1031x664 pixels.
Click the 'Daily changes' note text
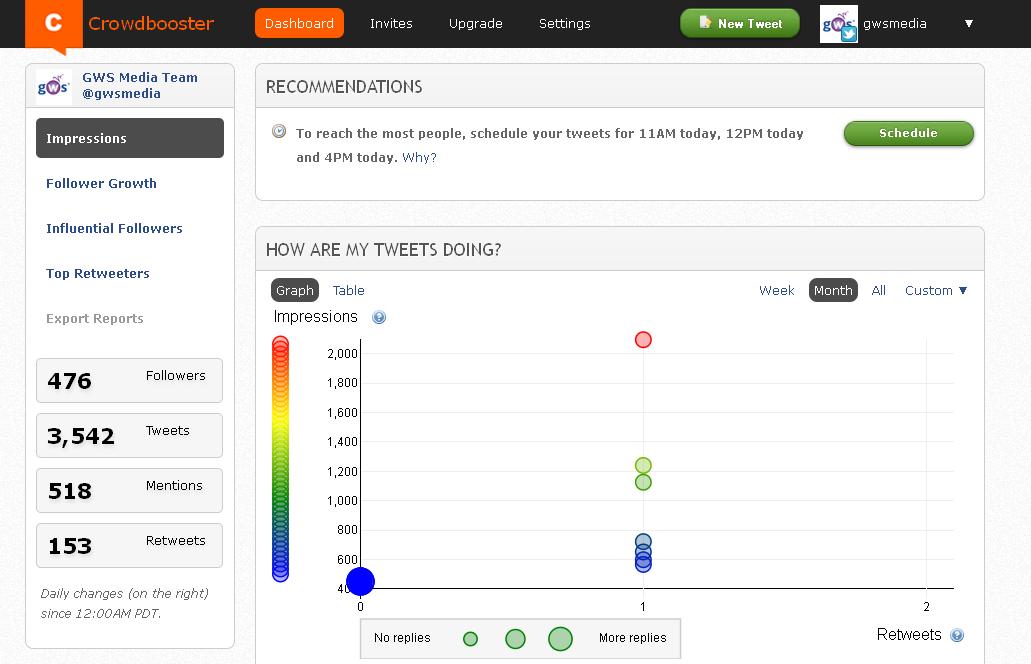pos(124,604)
